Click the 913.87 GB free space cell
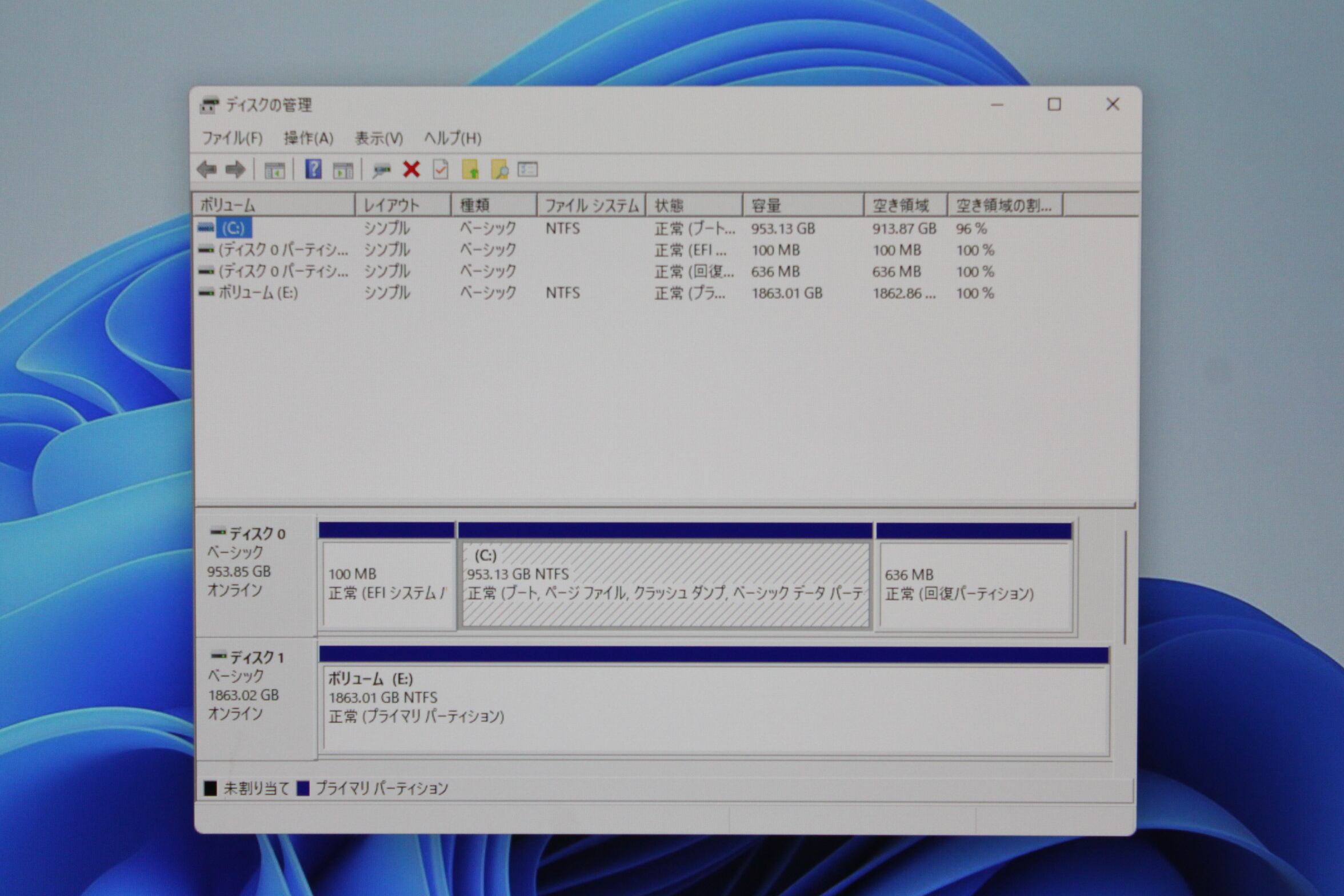The image size is (1344, 896). 904,229
